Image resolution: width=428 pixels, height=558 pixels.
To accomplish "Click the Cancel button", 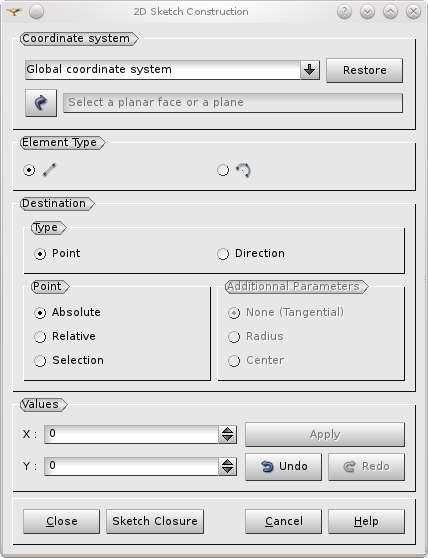I will [283, 521].
